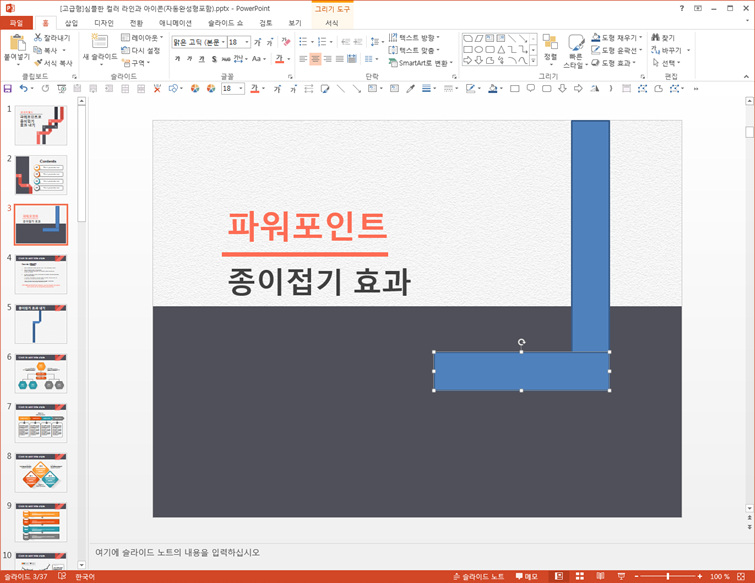
Task: Select slide 6 organization chart thumbnail
Action: [x=41, y=373]
